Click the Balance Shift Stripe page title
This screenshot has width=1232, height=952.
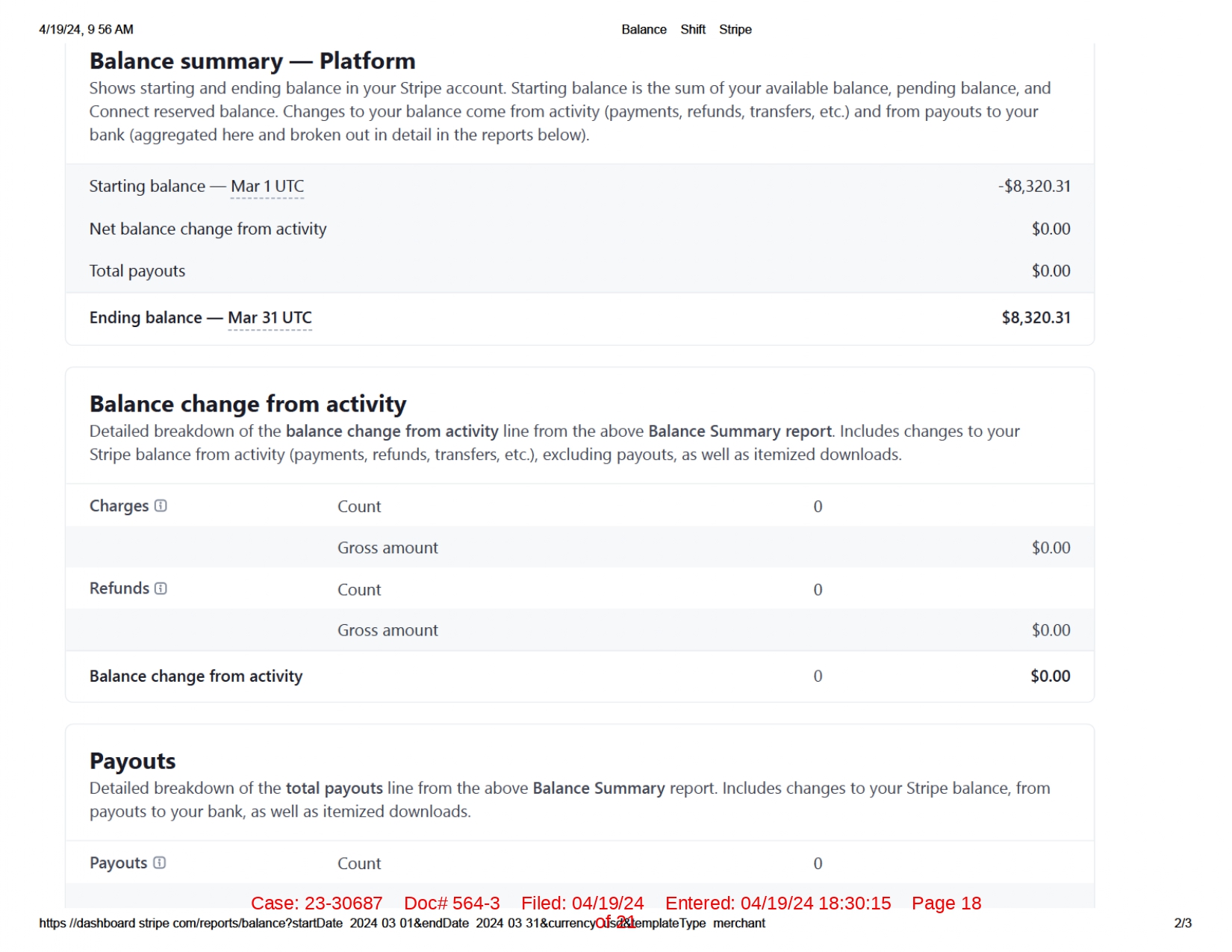(685, 29)
